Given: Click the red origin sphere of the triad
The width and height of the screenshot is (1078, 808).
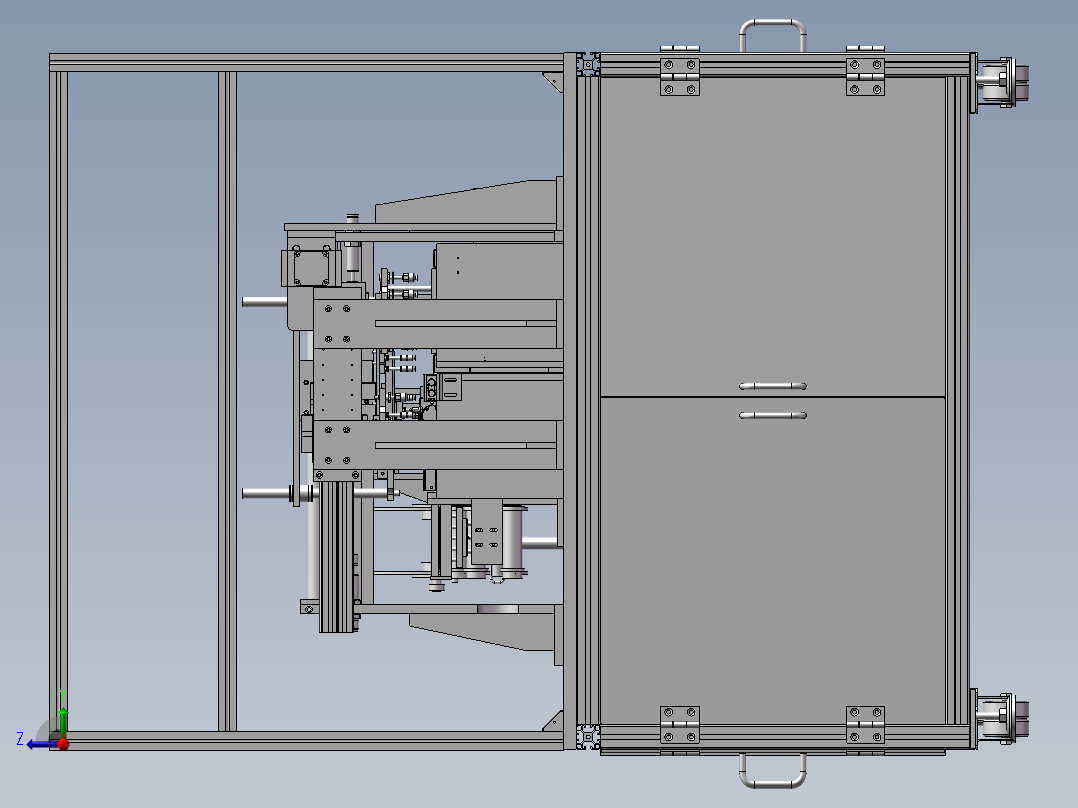Looking at the screenshot, I should pos(63,743).
